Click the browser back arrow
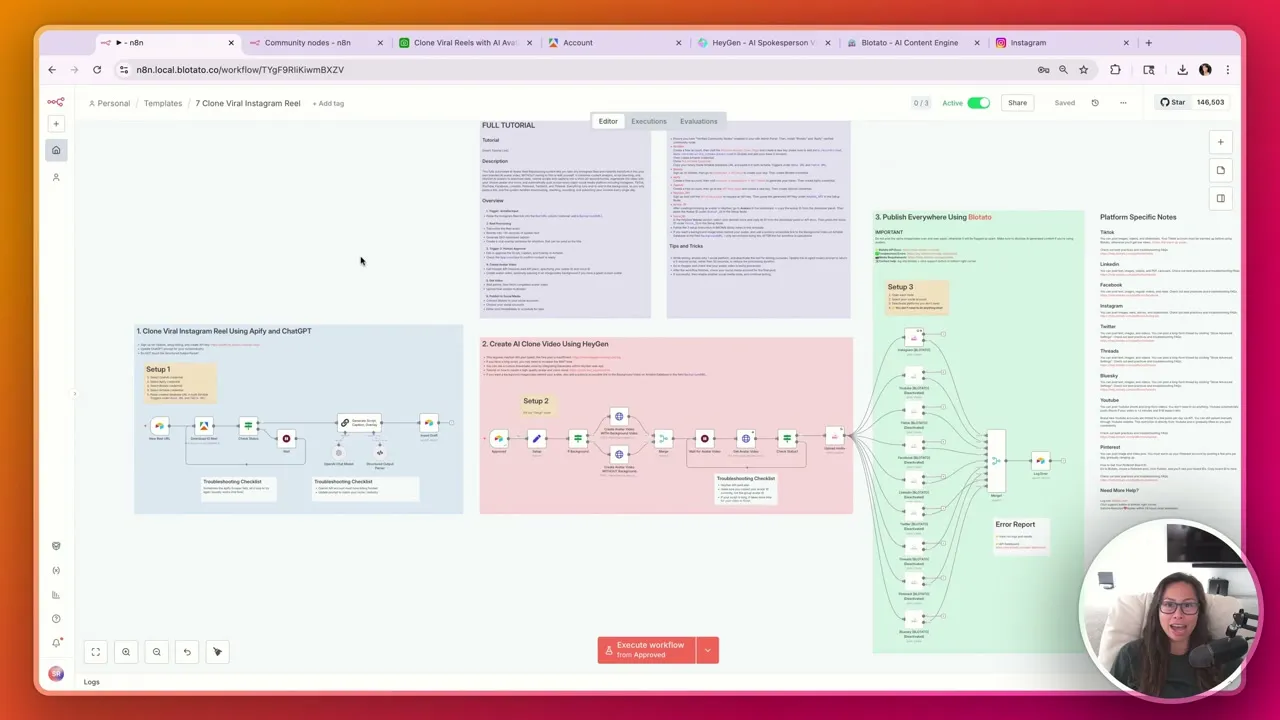The image size is (1280, 720). point(52,70)
